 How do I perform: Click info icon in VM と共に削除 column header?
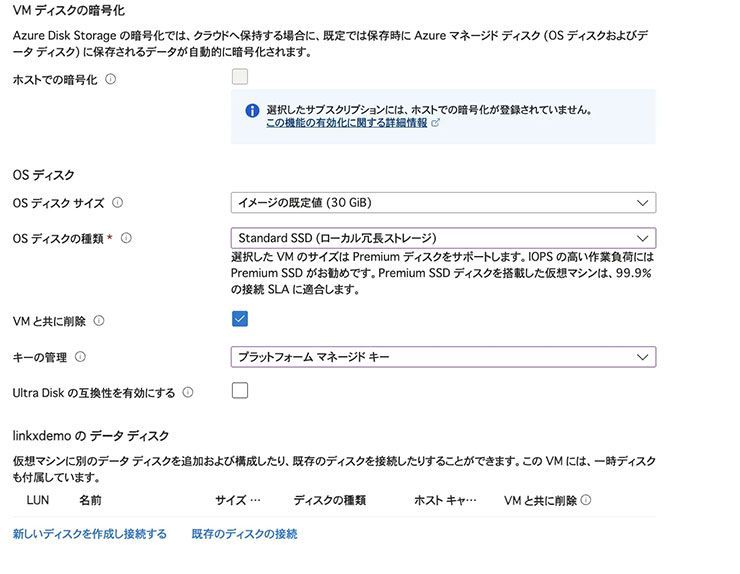(x=586, y=500)
